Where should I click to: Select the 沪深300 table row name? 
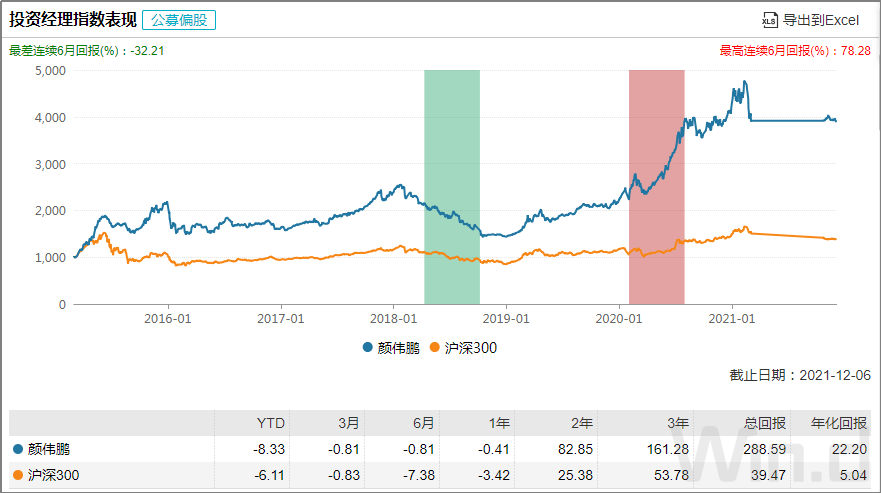click(53, 475)
